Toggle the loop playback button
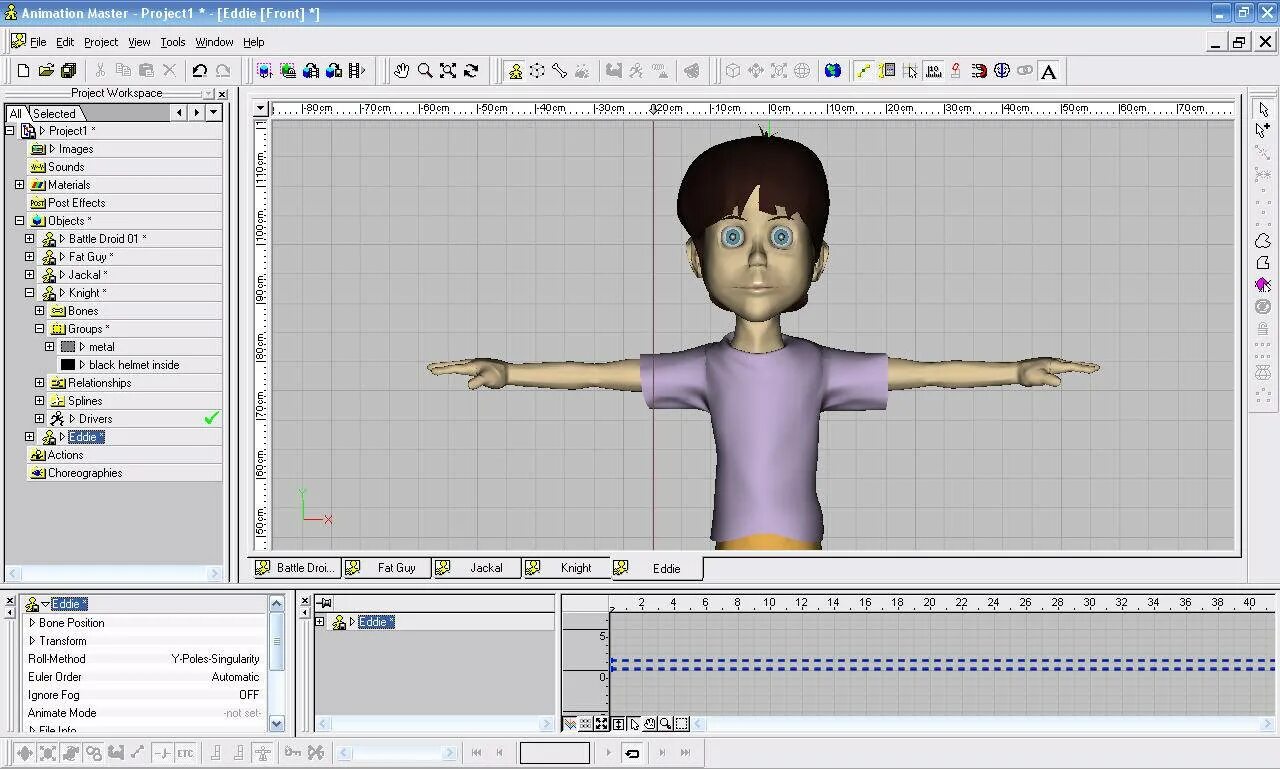Image resolution: width=1280 pixels, height=770 pixels. tap(632, 753)
